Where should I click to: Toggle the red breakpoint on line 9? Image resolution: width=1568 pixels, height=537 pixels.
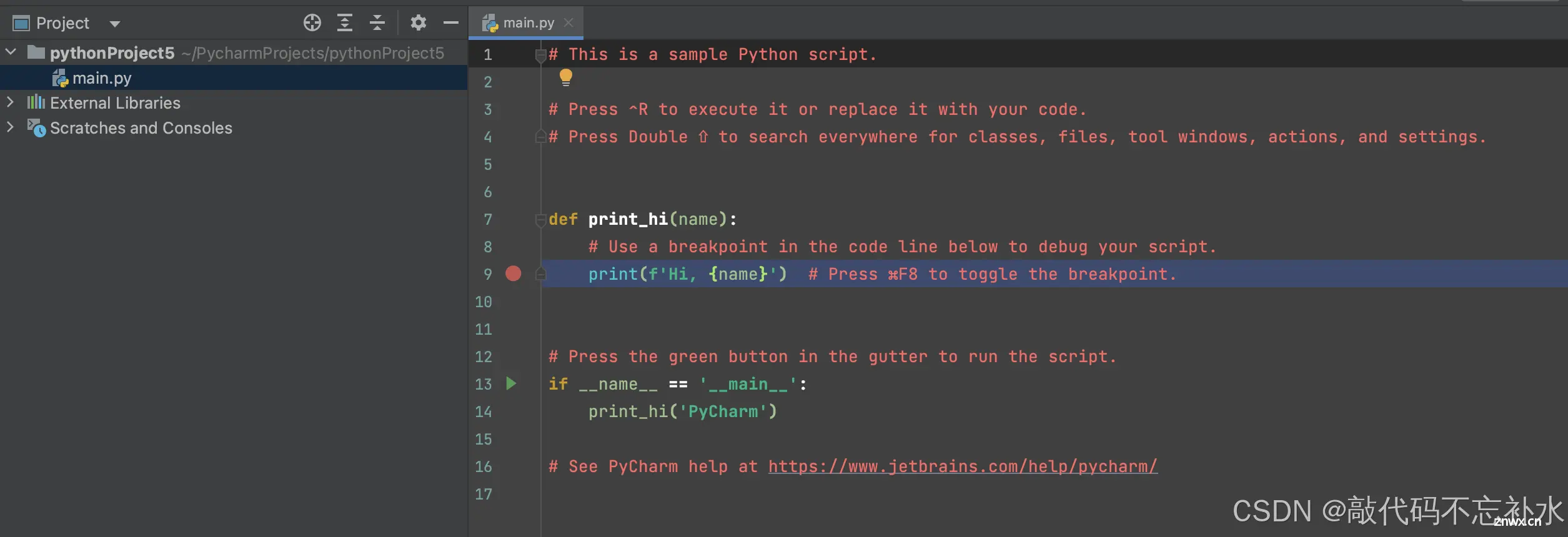pyautogui.click(x=514, y=273)
